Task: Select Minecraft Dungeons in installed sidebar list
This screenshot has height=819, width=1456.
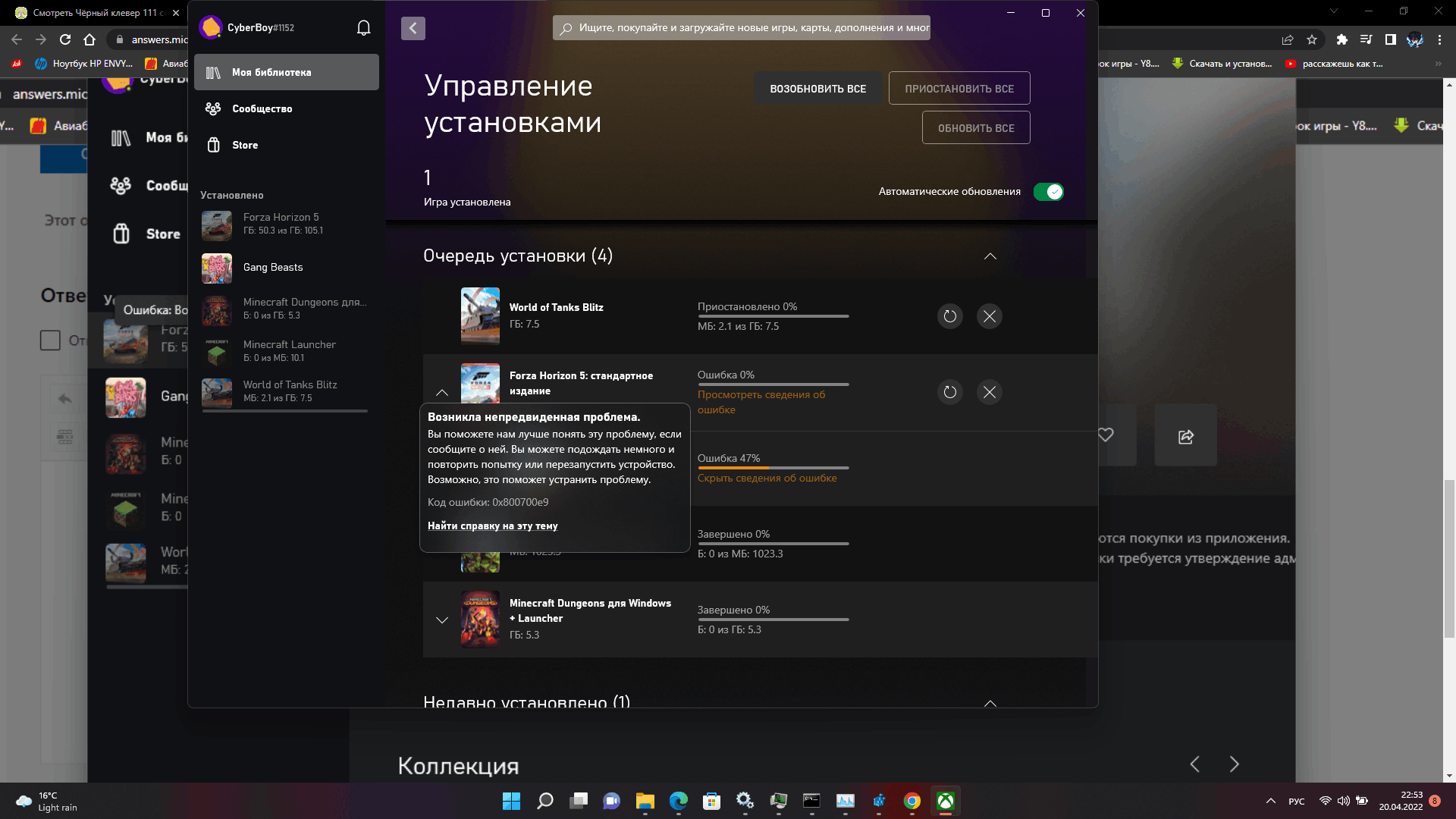Action: (285, 309)
